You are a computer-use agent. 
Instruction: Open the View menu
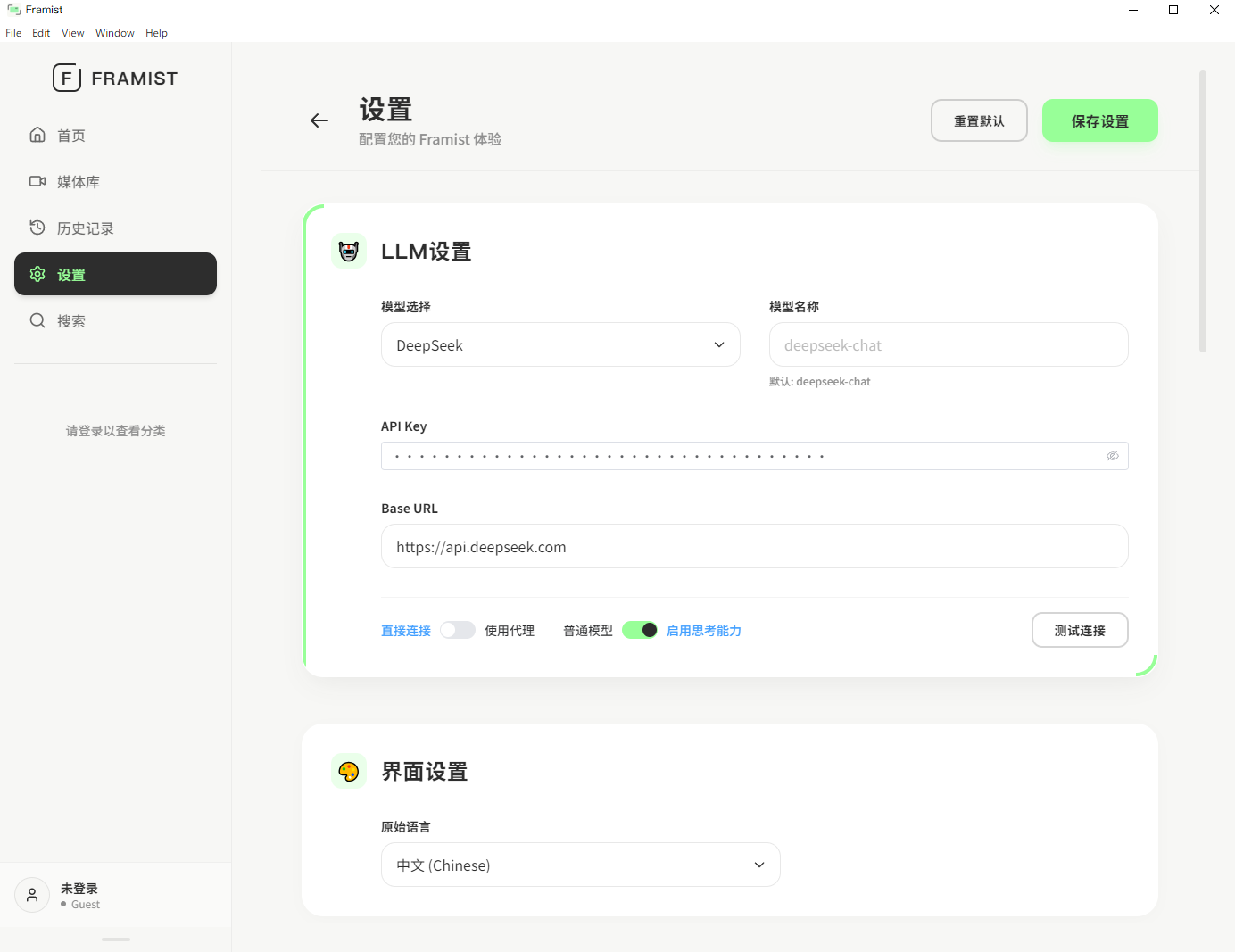click(x=73, y=33)
